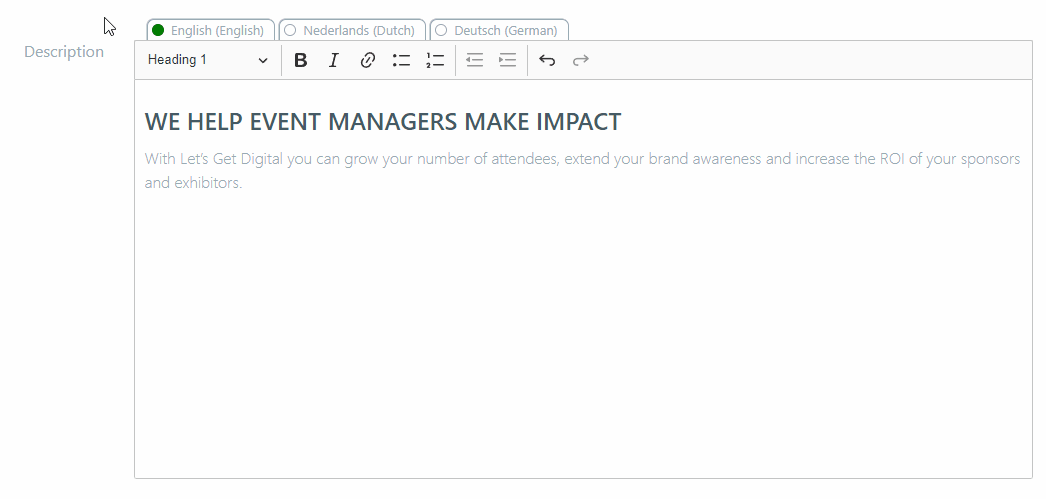Click the chevron arrow beside Heading 1
This screenshot has height=499, width=1046.
263,60
